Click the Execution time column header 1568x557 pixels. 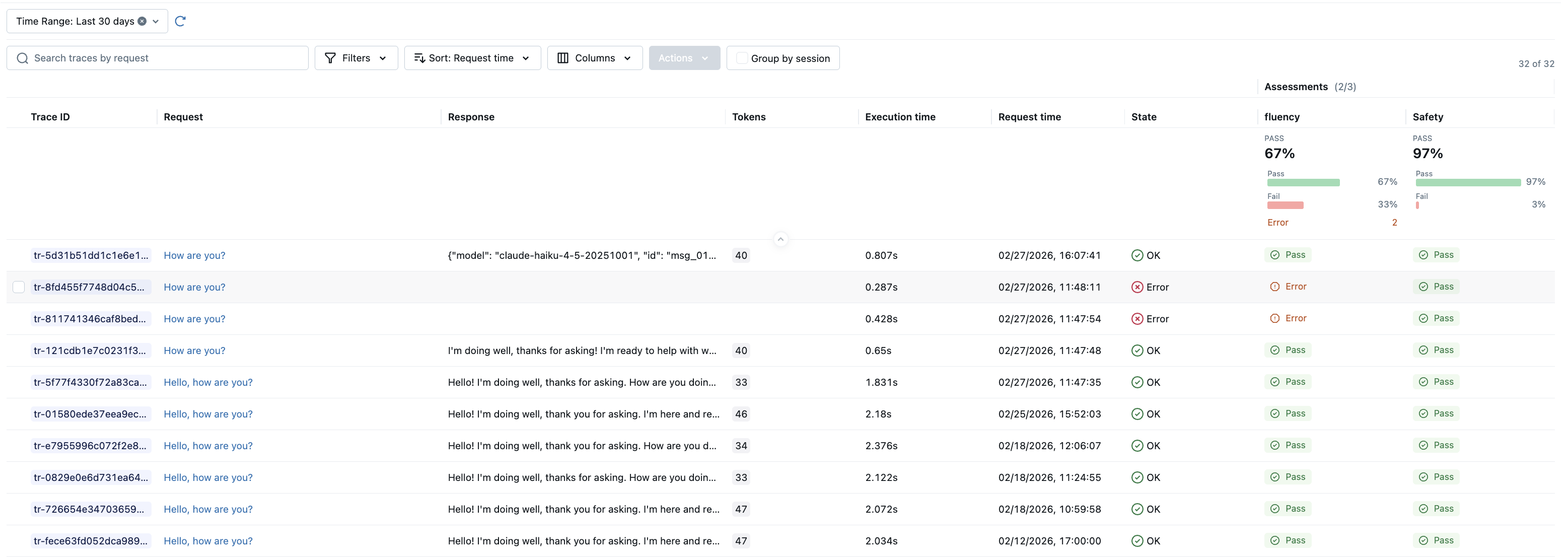[x=900, y=117]
